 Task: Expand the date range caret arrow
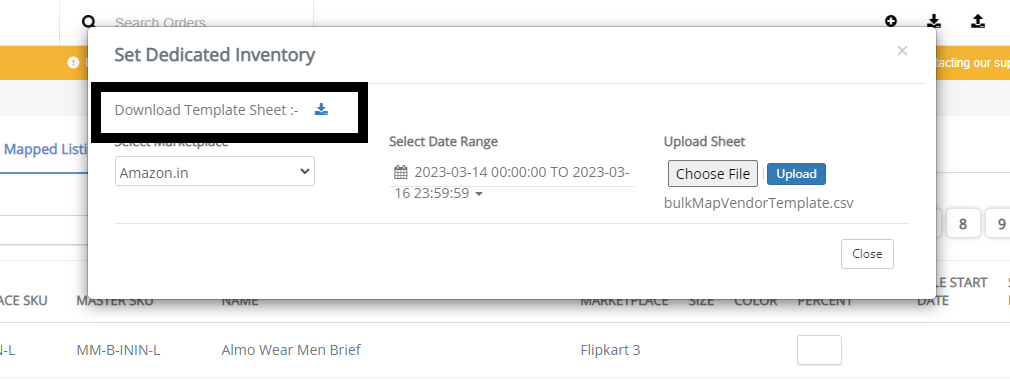coord(479,194)
